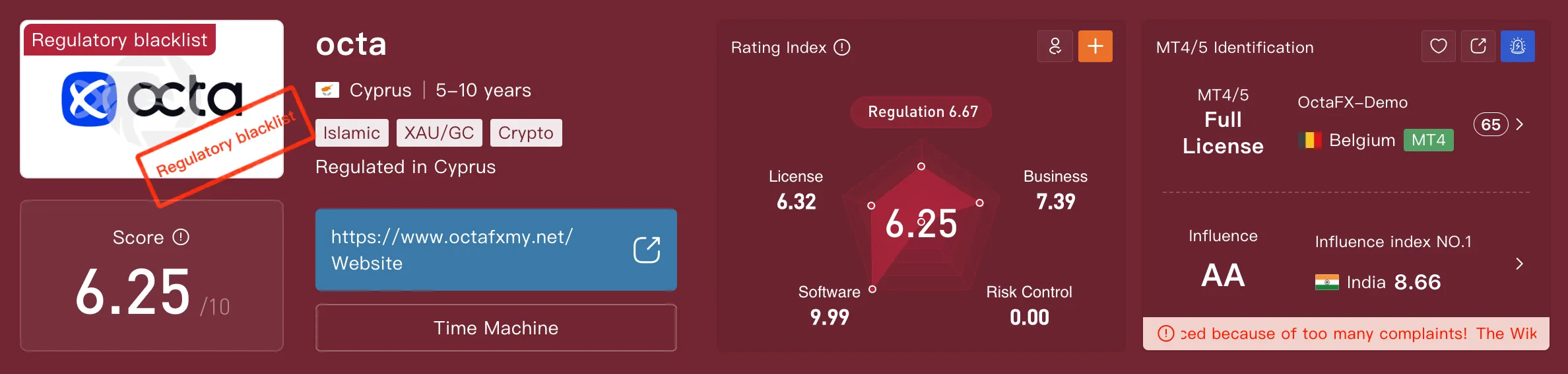1568x374 pixels.
Task: Click the blue alarm report icon
Action: [1518, 46]
